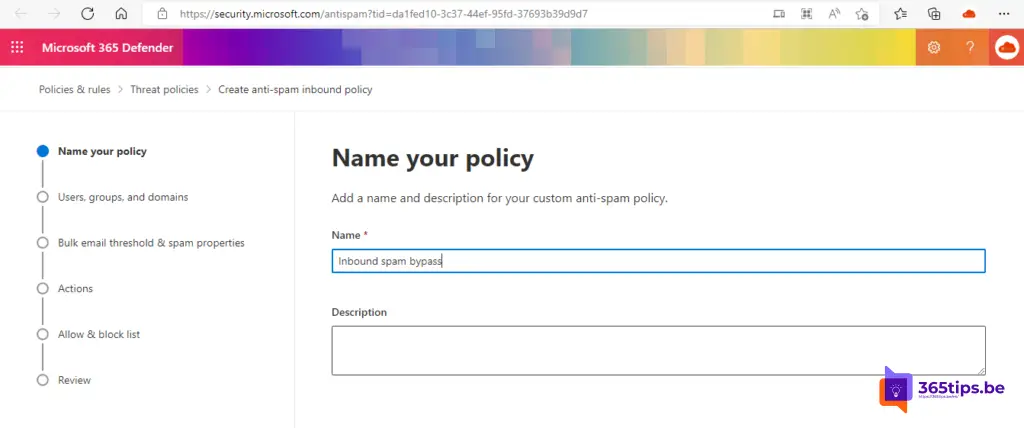The height and width of the screenshot is (428, 1024).
Task: Open the Read aloud icon
Action: coord(834,14)
